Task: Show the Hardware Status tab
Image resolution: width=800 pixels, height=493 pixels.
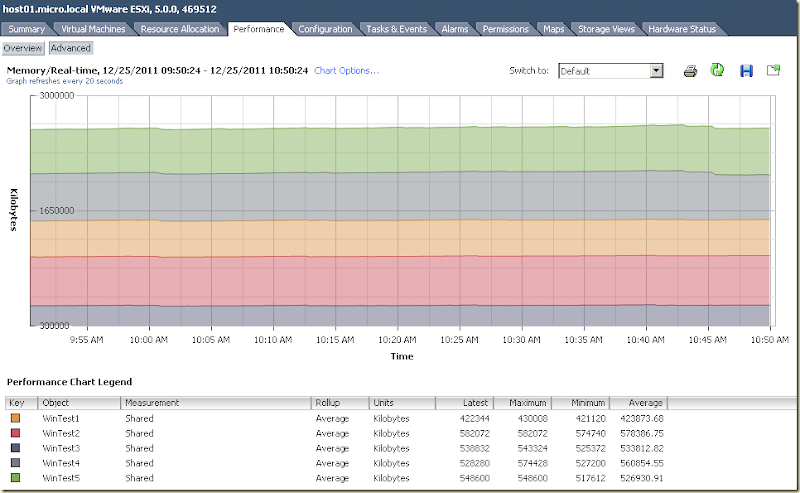Action: point(682,29)
